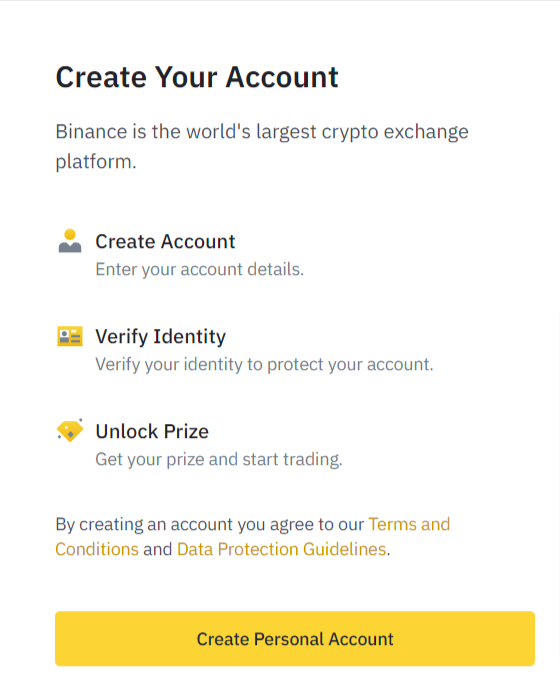Click 'Verify your identity to protect your account.' text
The image size is (560, 686).
[x=264, y=364]
